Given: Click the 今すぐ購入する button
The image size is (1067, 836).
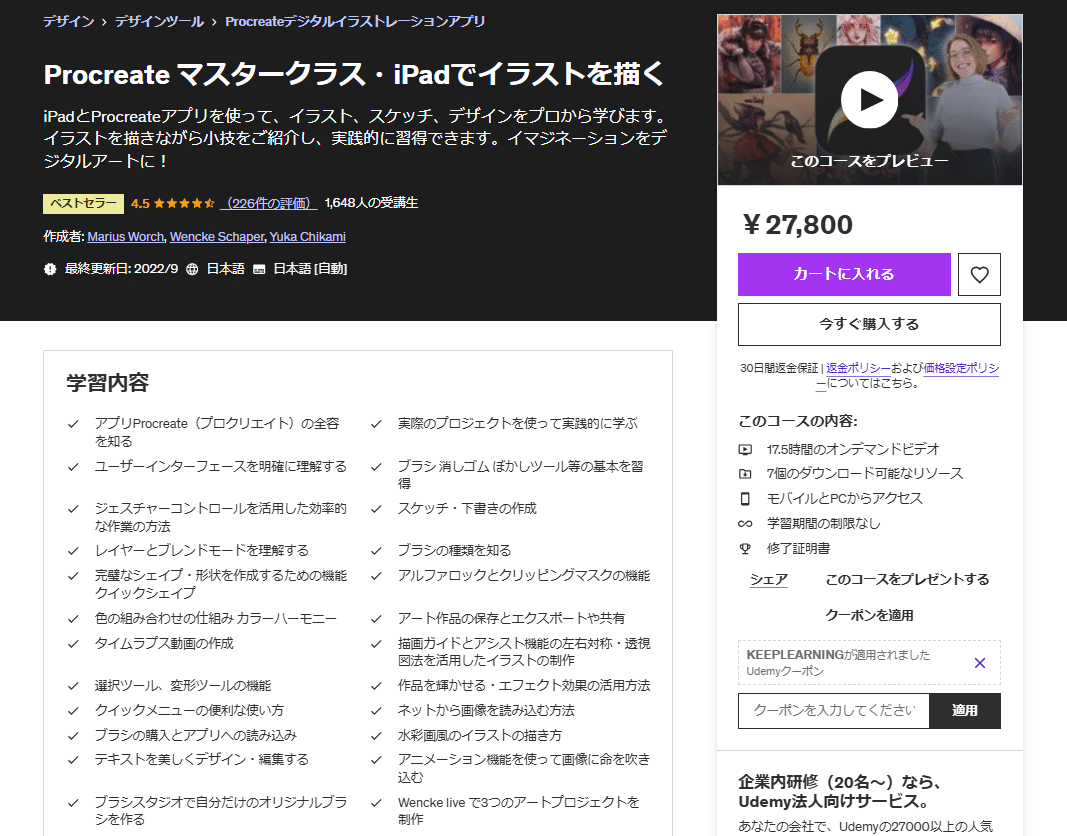Looking at the screenshot, I should 868,324.
